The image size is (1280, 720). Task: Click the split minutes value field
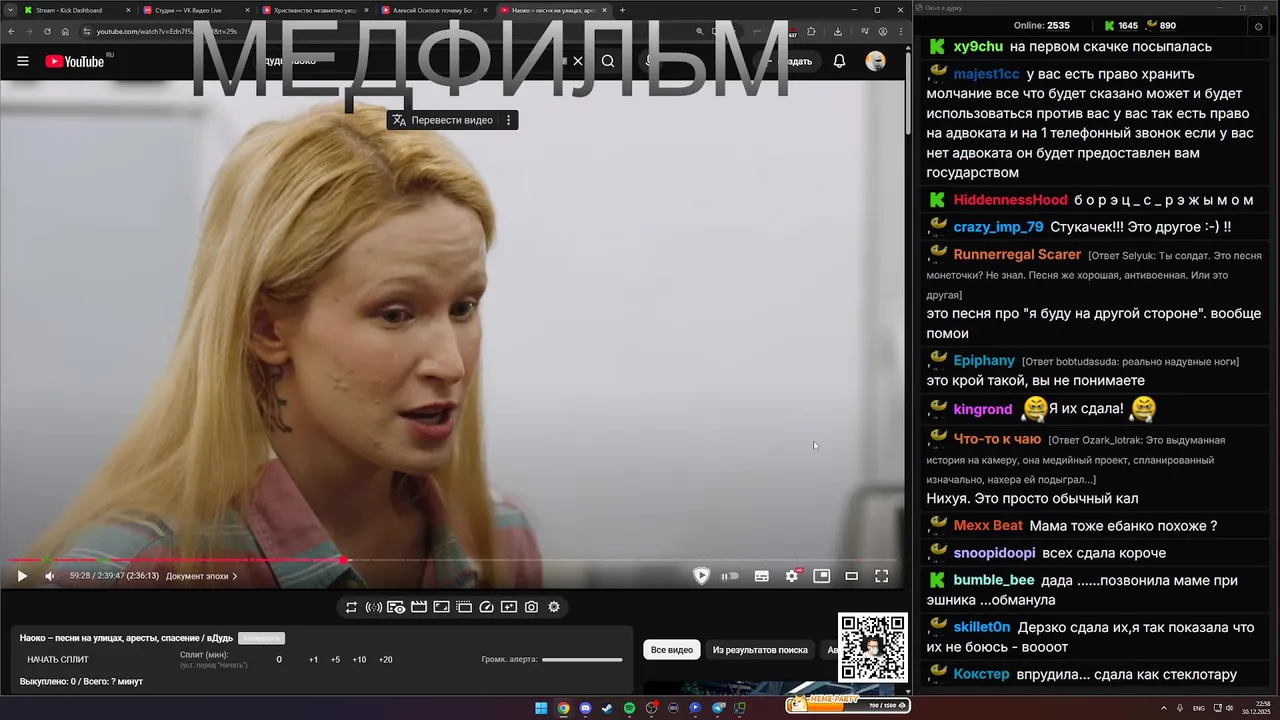279,660
